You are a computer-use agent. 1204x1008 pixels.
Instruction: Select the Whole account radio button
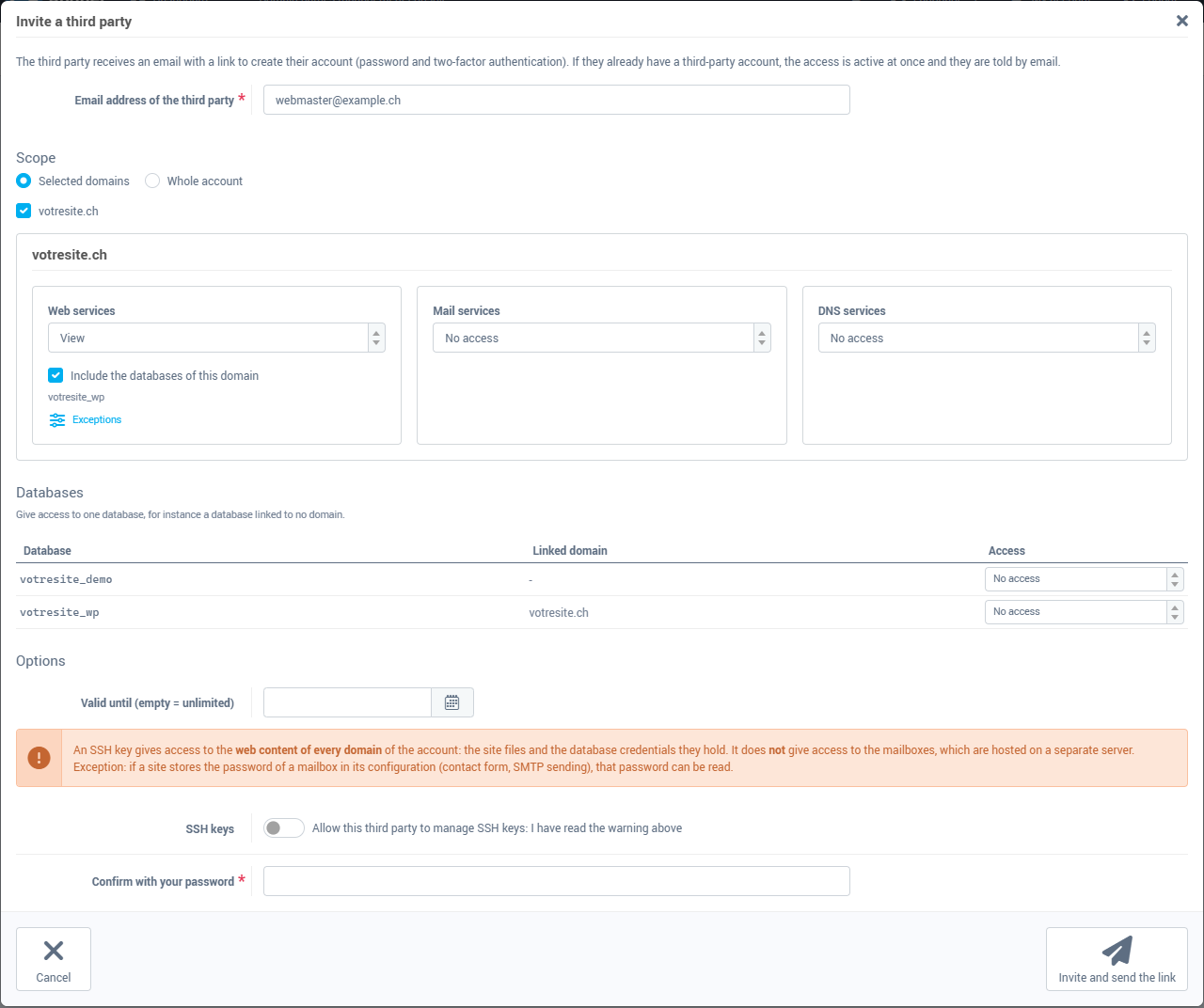152,181
